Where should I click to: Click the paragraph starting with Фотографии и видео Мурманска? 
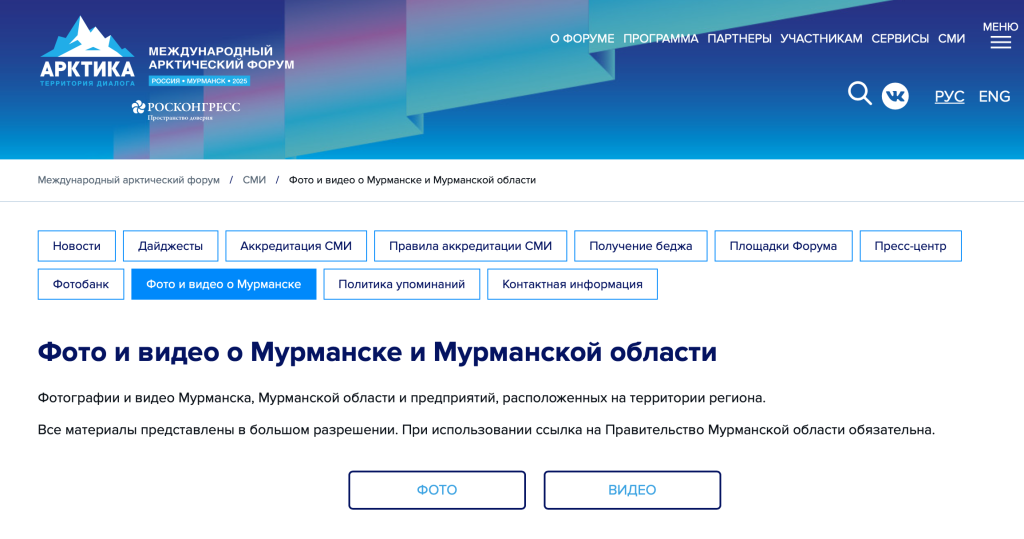click(402, 398)
